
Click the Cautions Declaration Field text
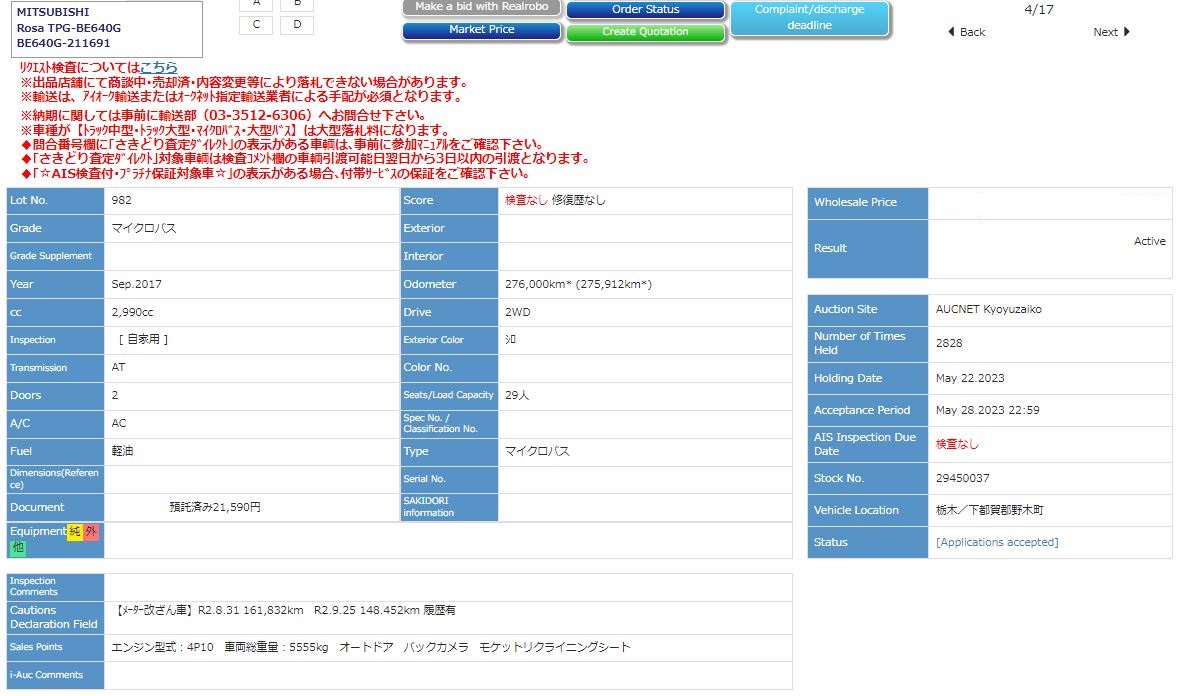[x=286, y=610]
